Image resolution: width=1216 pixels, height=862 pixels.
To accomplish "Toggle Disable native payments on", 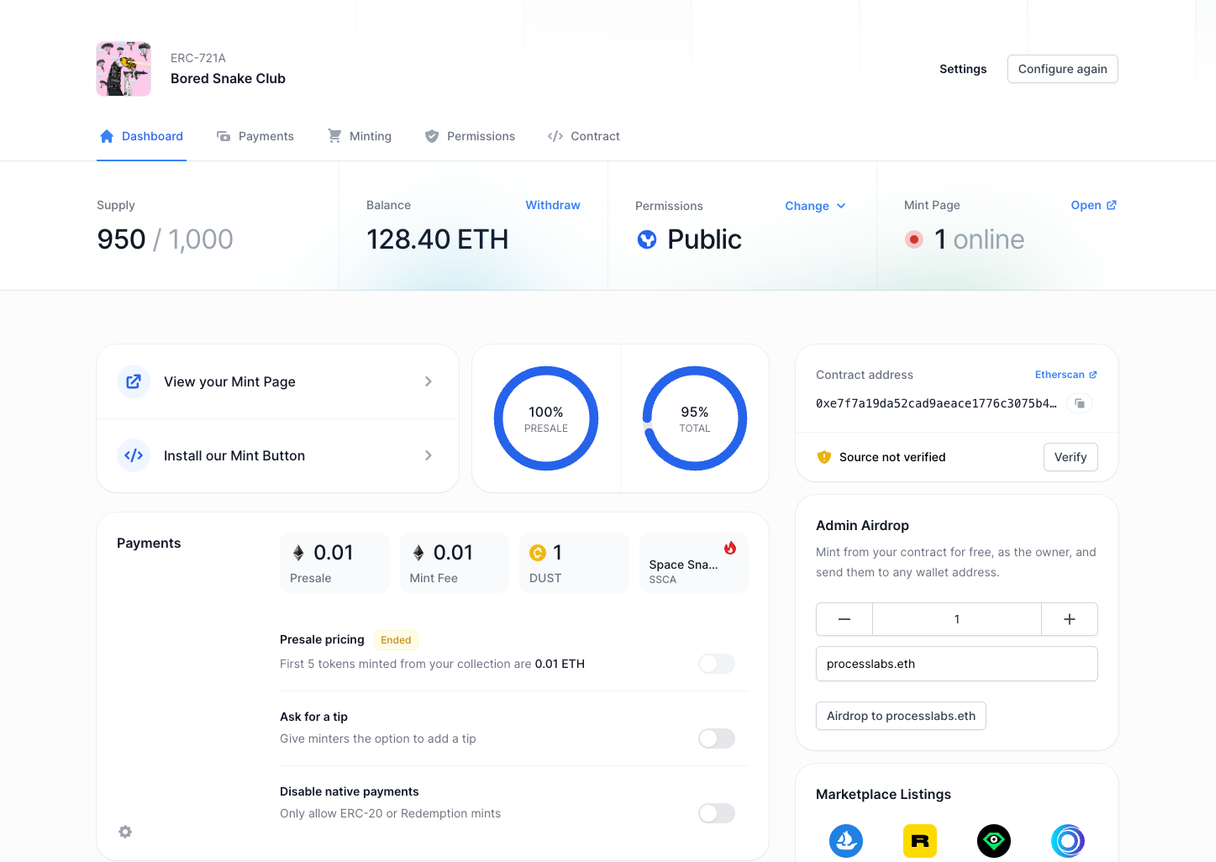I will [x=716, y=813].
